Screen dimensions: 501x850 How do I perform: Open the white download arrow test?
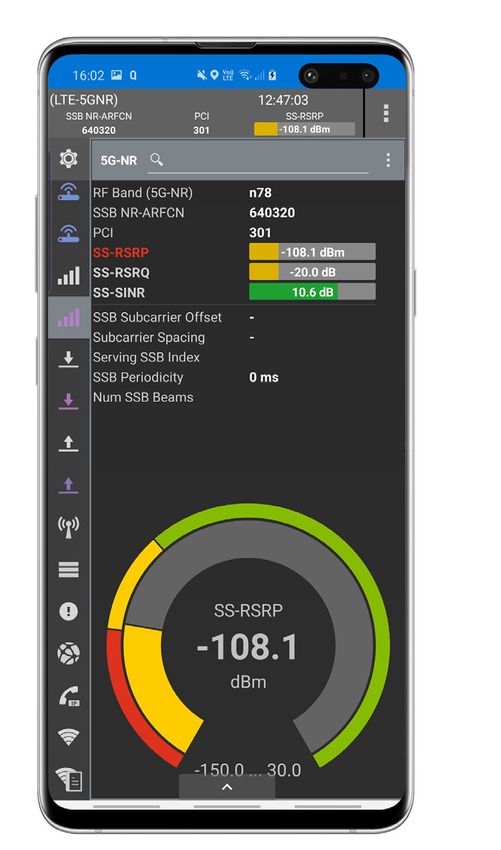click(68, 359)
